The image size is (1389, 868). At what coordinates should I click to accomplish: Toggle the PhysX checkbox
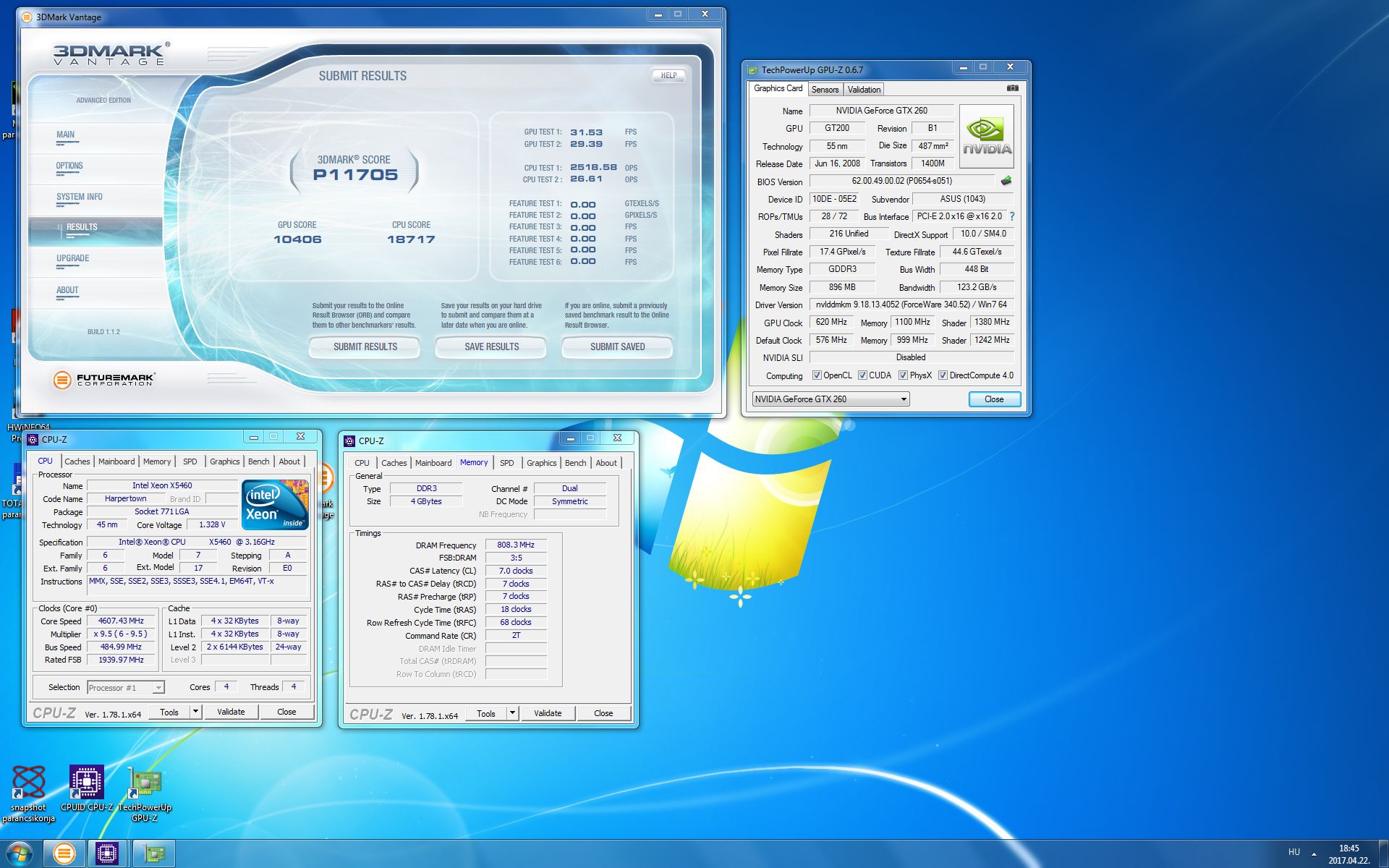[x=903, y=375]
